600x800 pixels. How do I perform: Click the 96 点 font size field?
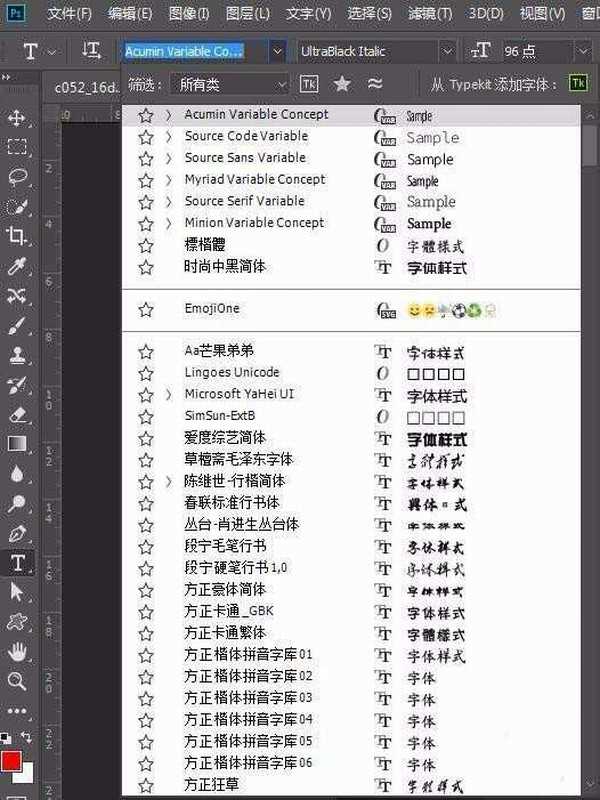(x=538, y=51)
